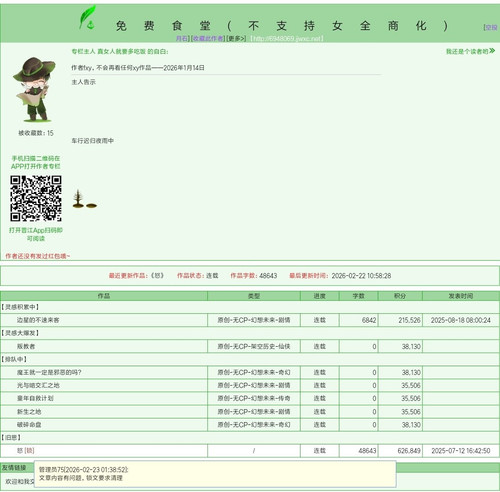Click the 类型 column header
The height and width of the screenshot is (492, 500).
pyautogui.click(x=254, y=296)
